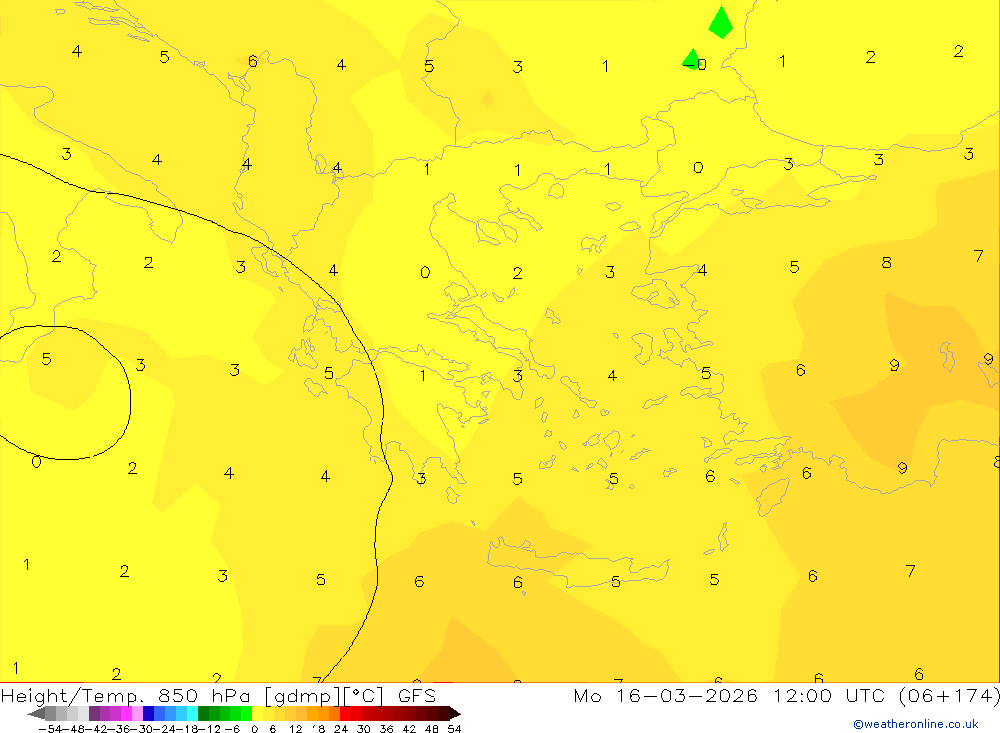Pick the cyan legend swatch
Viewport: 1000px width, 733px height.
(192, 713)
